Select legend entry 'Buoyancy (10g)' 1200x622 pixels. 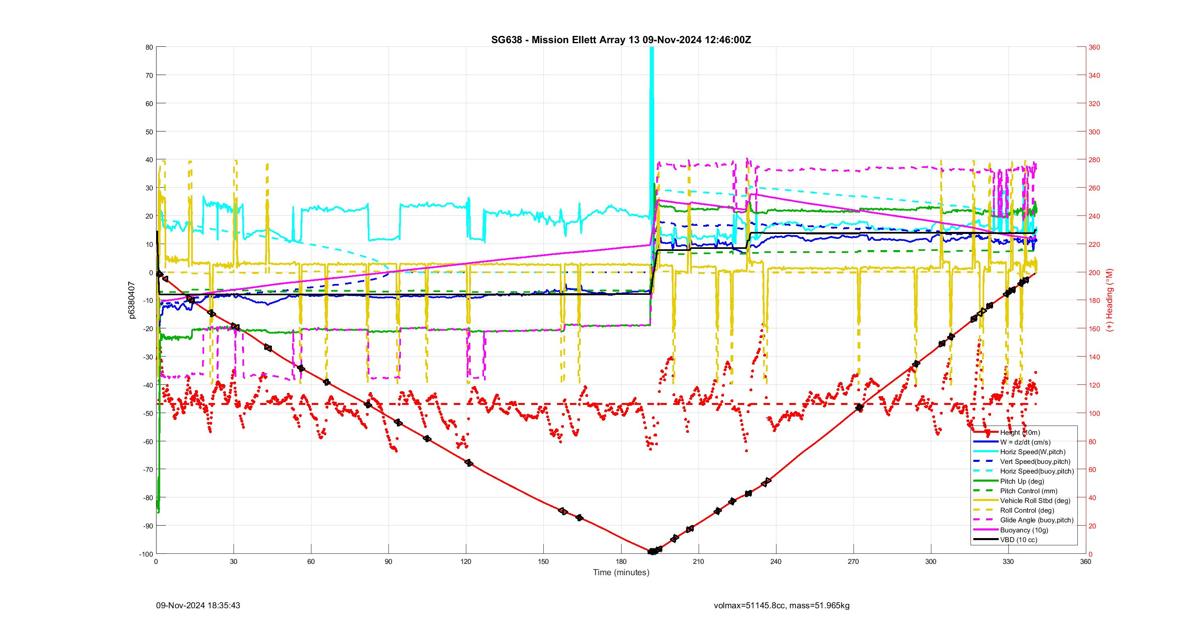1023,531
